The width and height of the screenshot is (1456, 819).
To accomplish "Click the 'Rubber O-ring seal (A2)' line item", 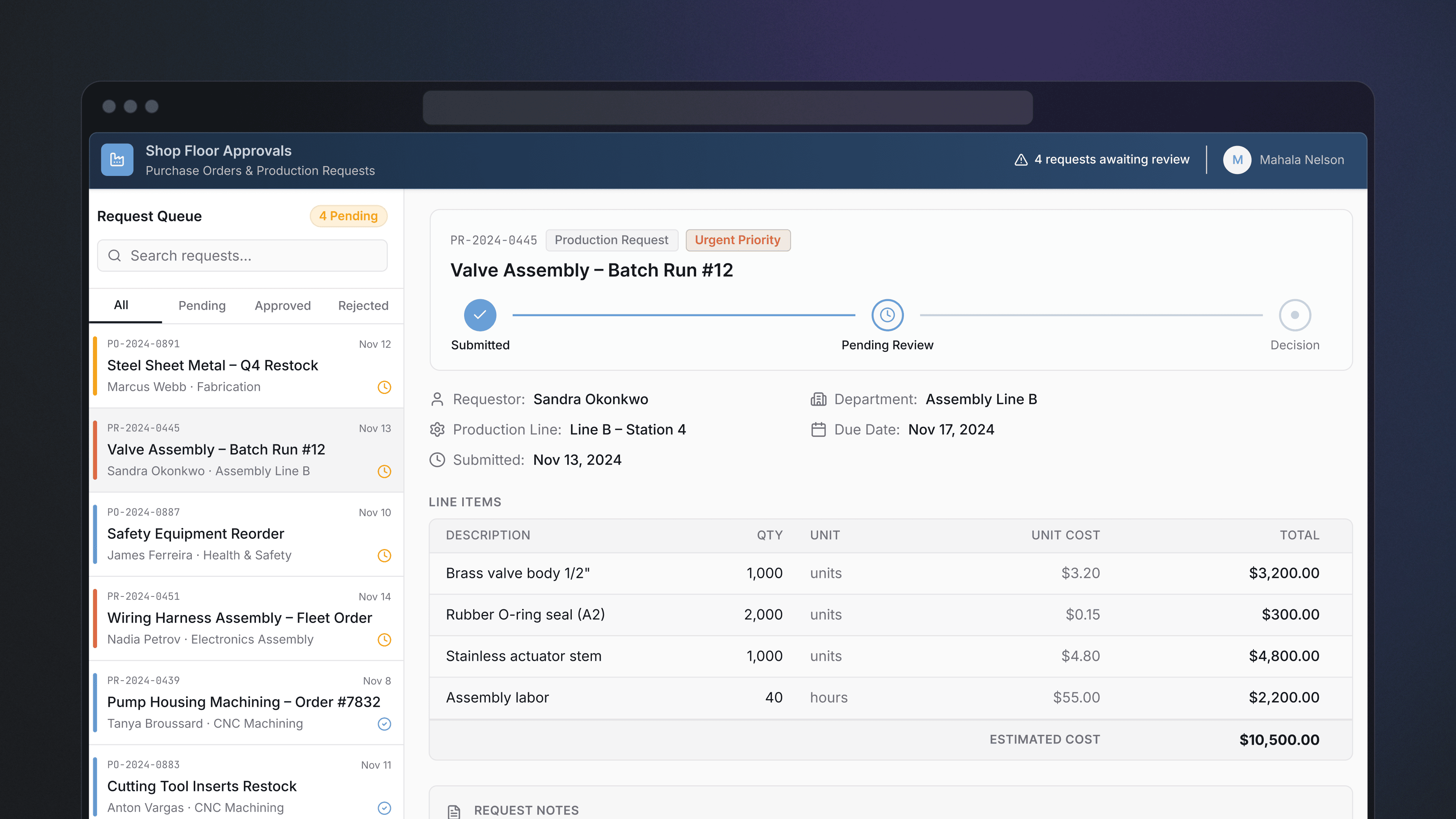I will 525,614.
